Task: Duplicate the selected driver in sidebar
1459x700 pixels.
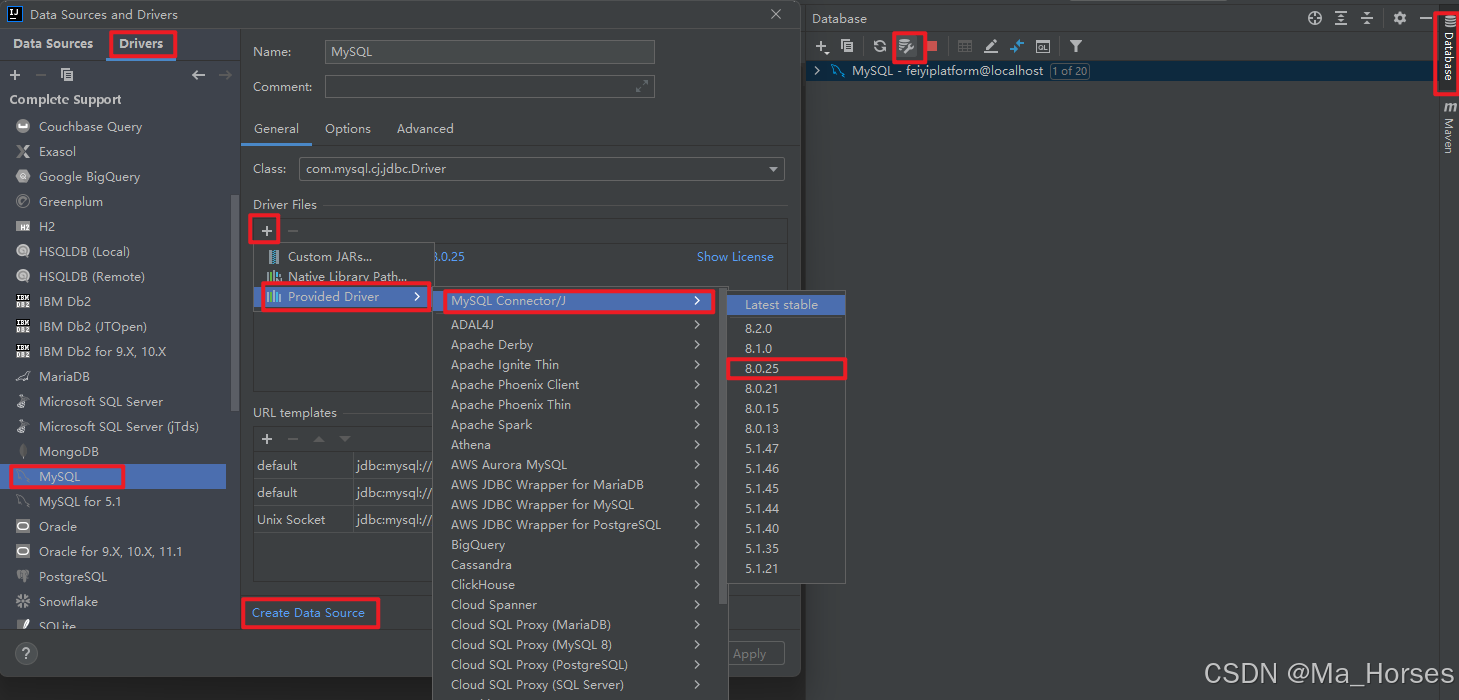Action: pos(67,75)
